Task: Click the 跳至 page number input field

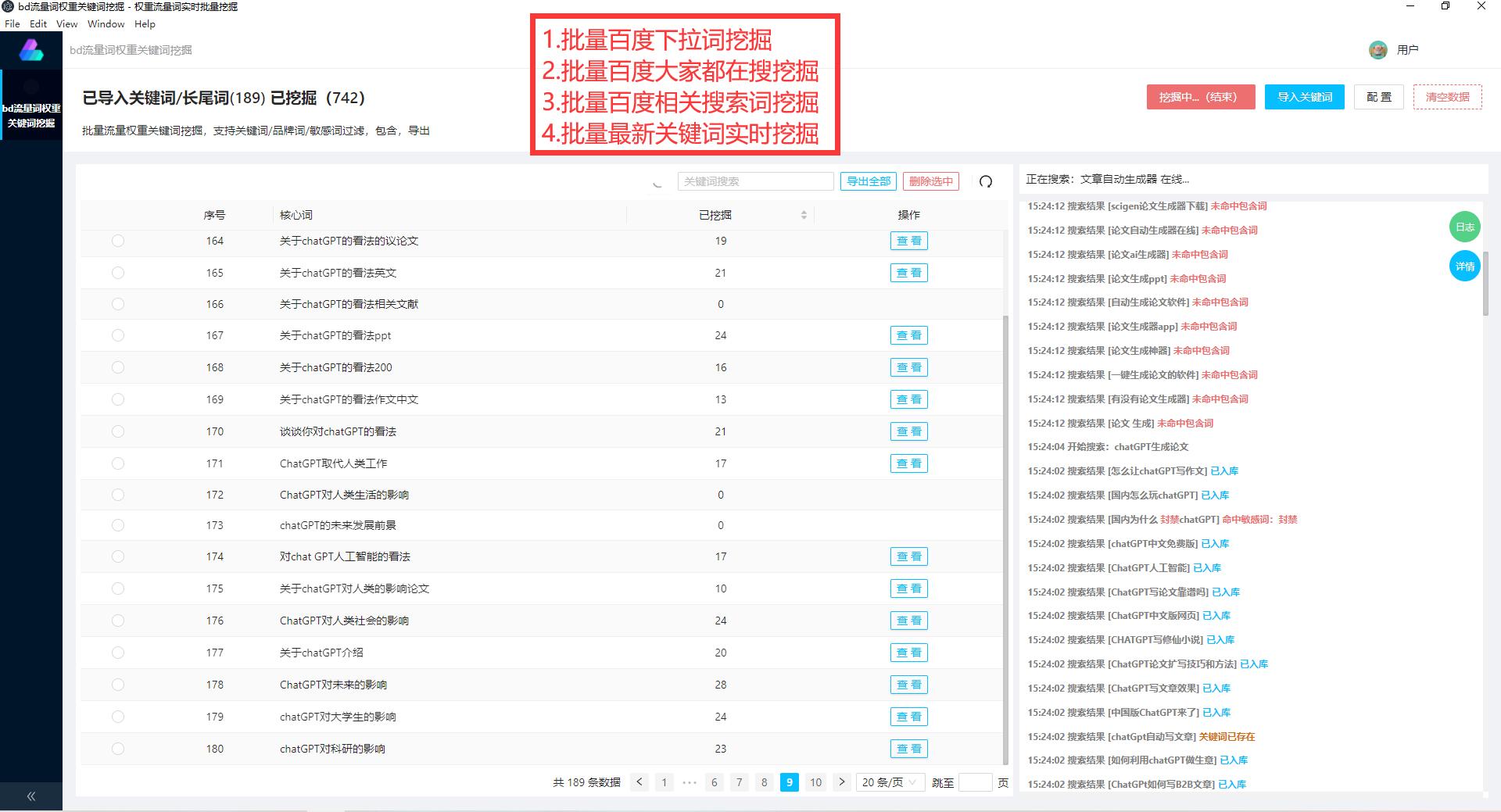Action: 976,782
